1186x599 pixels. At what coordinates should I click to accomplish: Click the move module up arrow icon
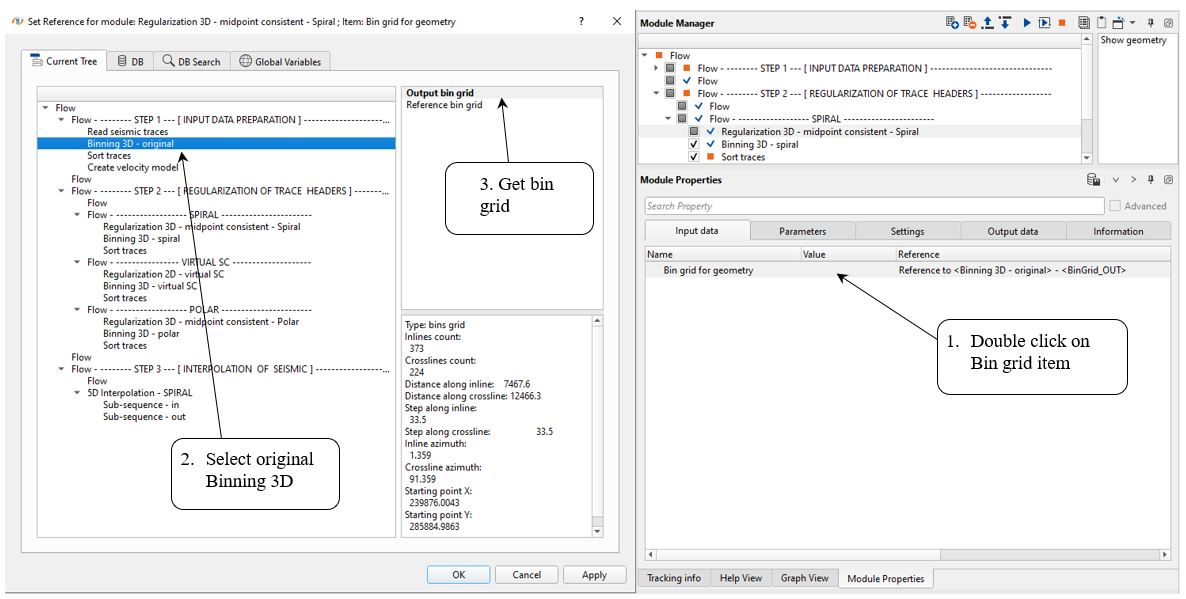coord(986,23)
